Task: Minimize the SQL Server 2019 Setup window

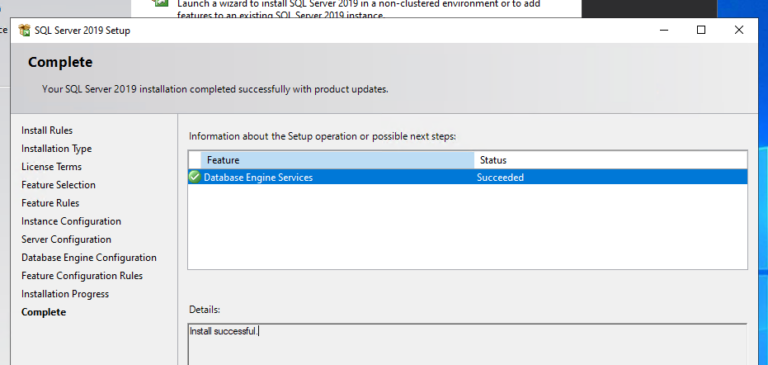Action: click(664, 30)
